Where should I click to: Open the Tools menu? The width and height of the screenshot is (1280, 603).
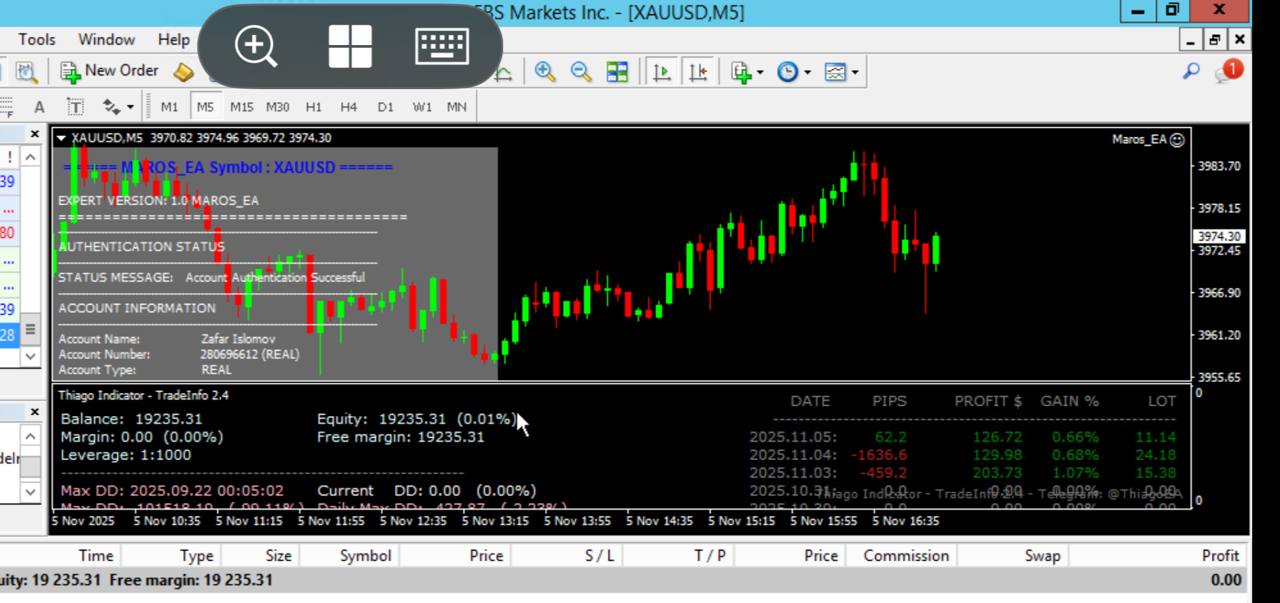click(x=37, y=39)
